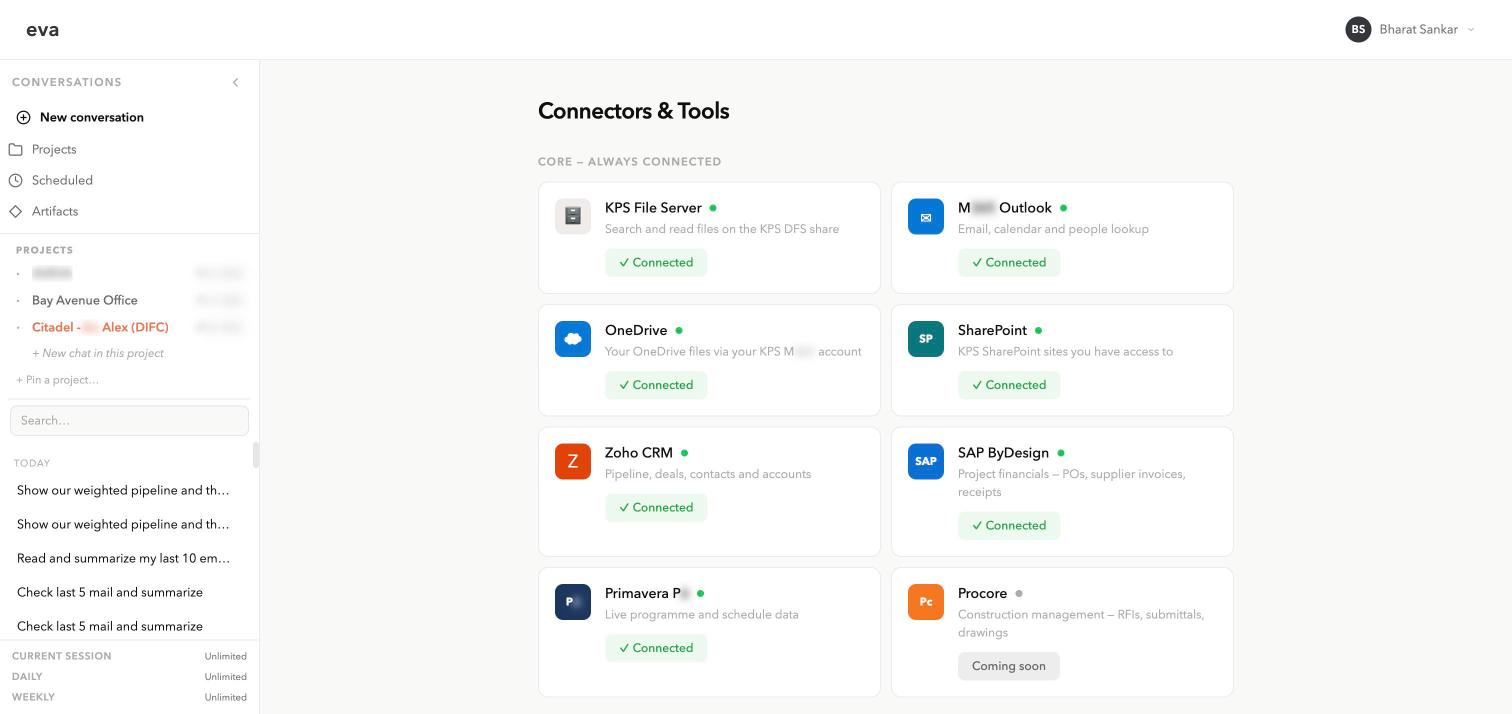
Task: Open the Bharat Sankar account dropdown
Action: [x=1411, y=29]
